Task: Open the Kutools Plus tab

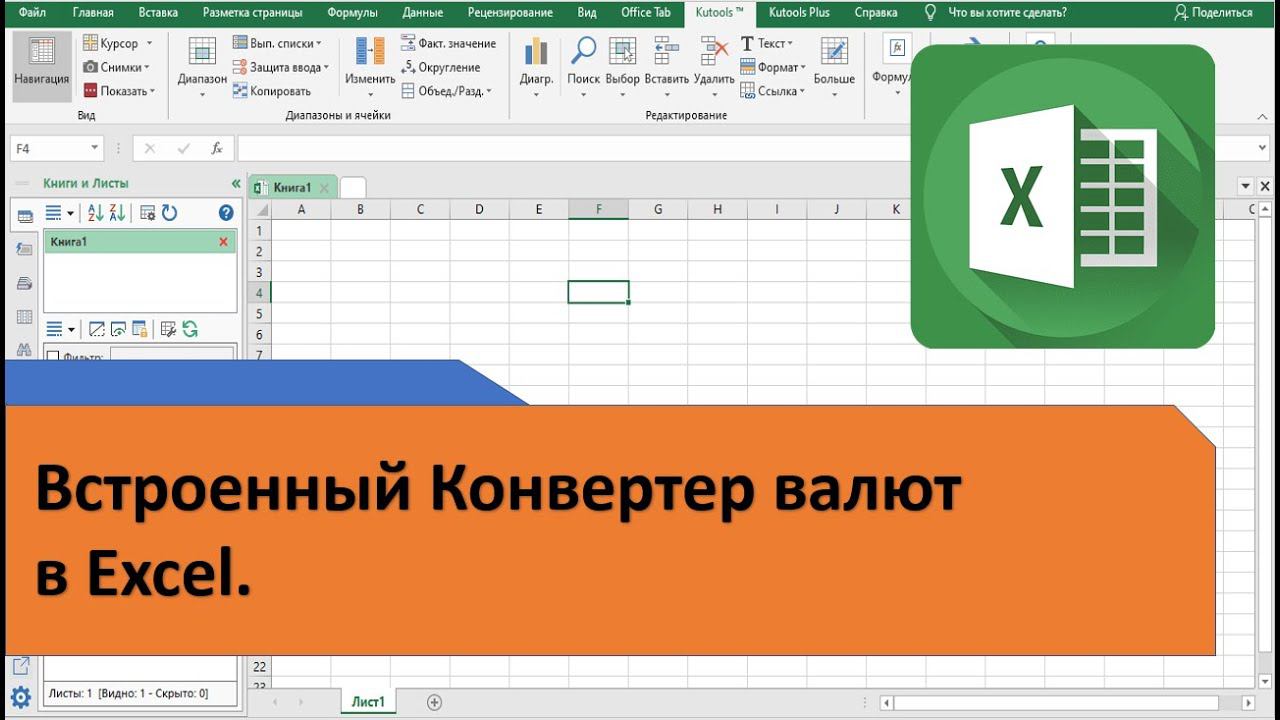Action: point(800,13)
